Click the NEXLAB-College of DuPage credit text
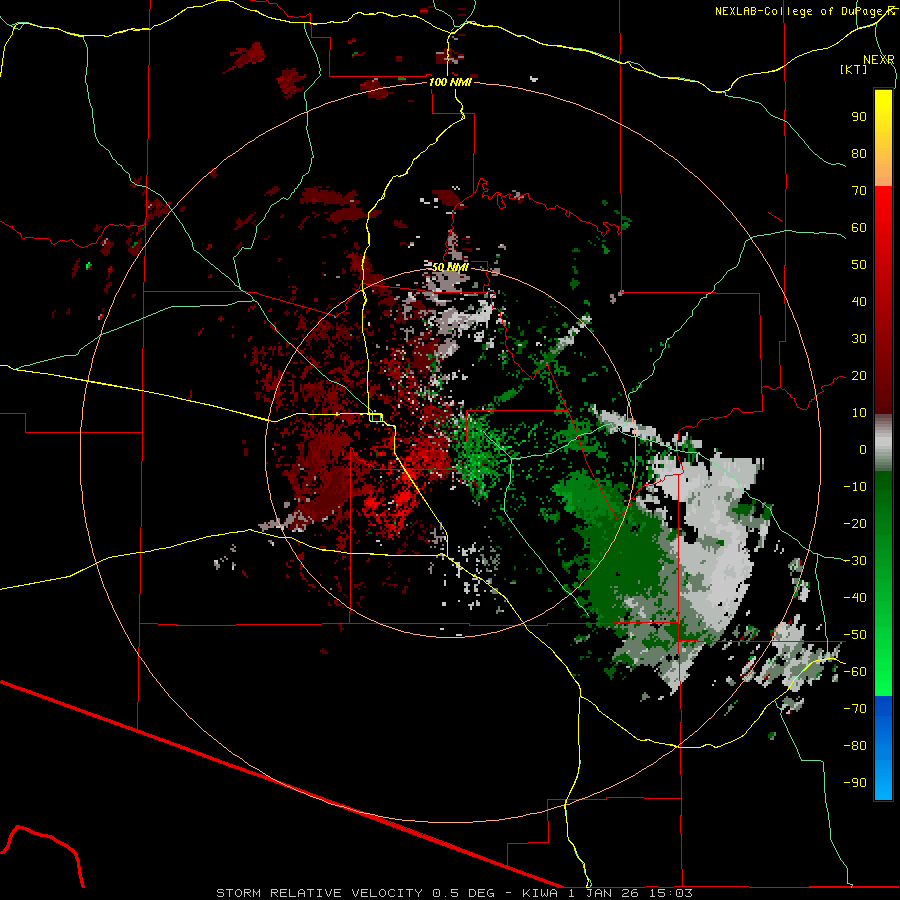Viewport: 900px width, 900px height. click(804, 11)
